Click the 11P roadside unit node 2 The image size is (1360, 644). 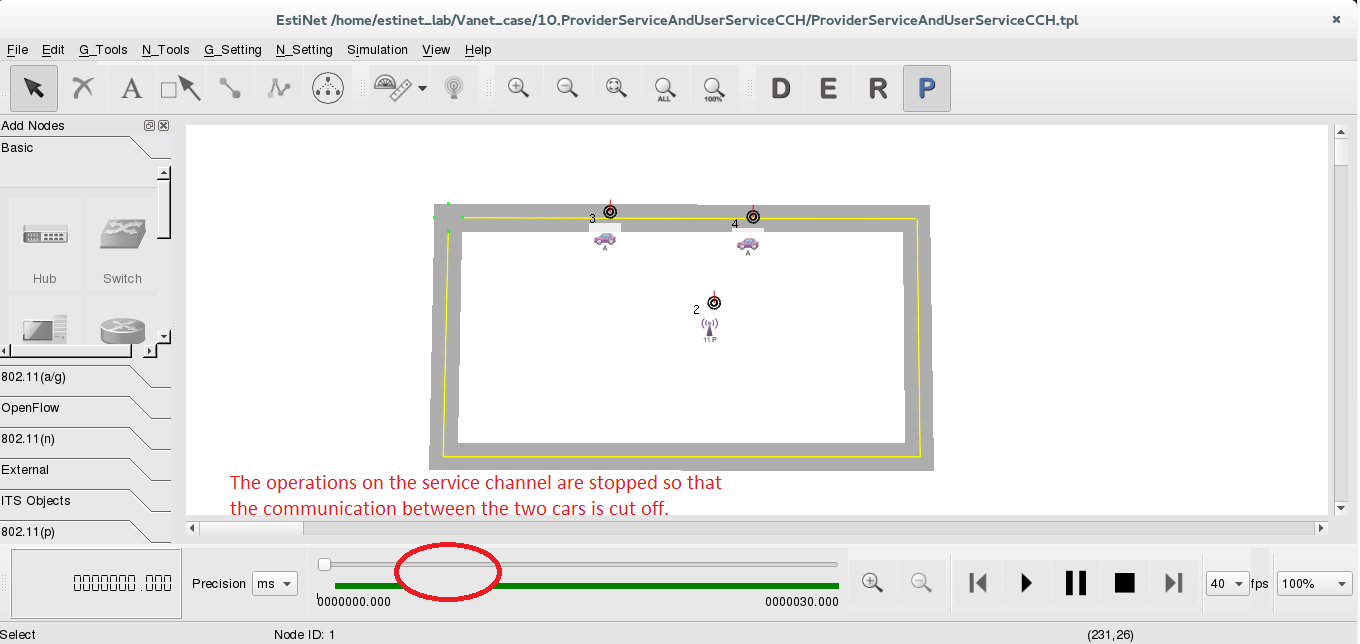click(x=710, y=331)
